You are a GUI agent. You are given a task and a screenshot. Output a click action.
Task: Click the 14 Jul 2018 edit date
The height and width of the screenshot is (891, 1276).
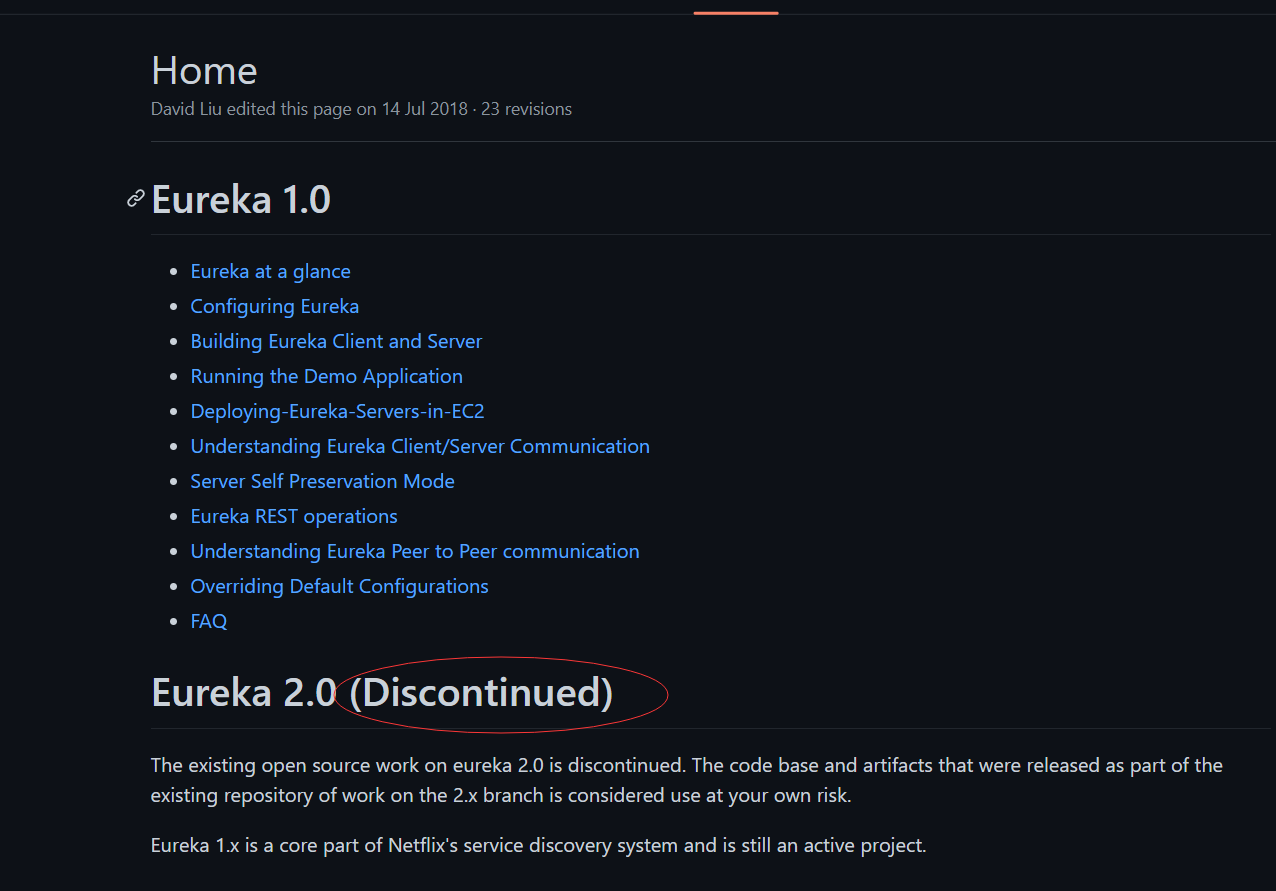424,109
